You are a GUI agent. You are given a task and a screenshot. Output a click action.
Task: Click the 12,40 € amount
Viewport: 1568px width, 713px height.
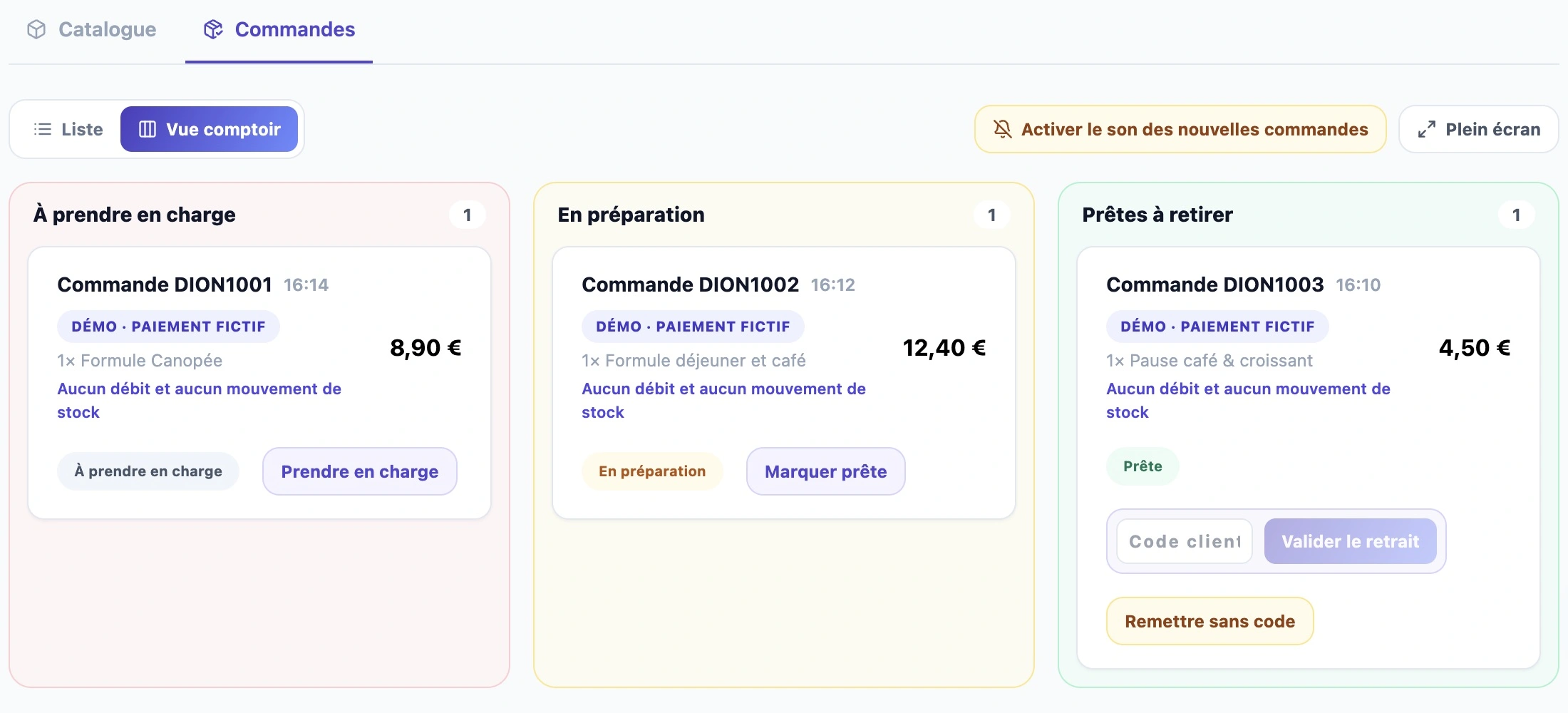point(944,348)
